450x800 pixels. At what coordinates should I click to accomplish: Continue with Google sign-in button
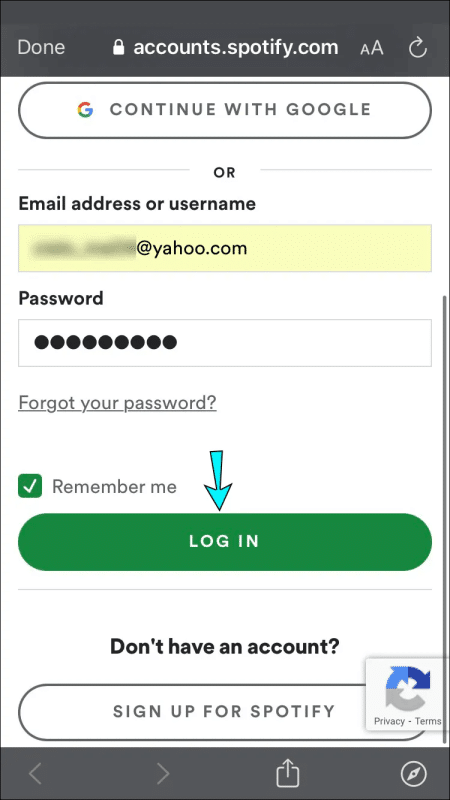pyautogui.click(x=225, y=110)
